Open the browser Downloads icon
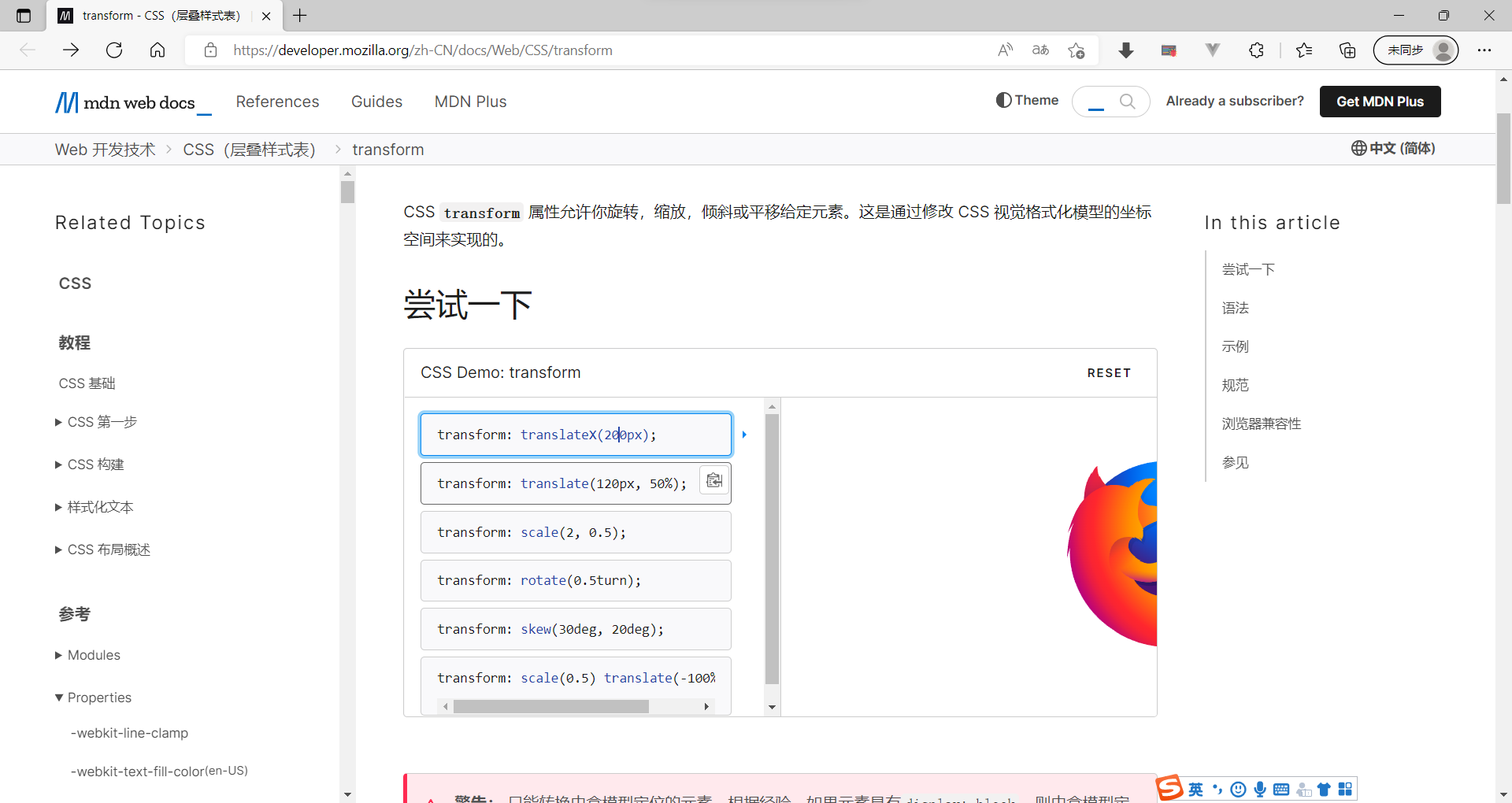 pos(1126,50)
